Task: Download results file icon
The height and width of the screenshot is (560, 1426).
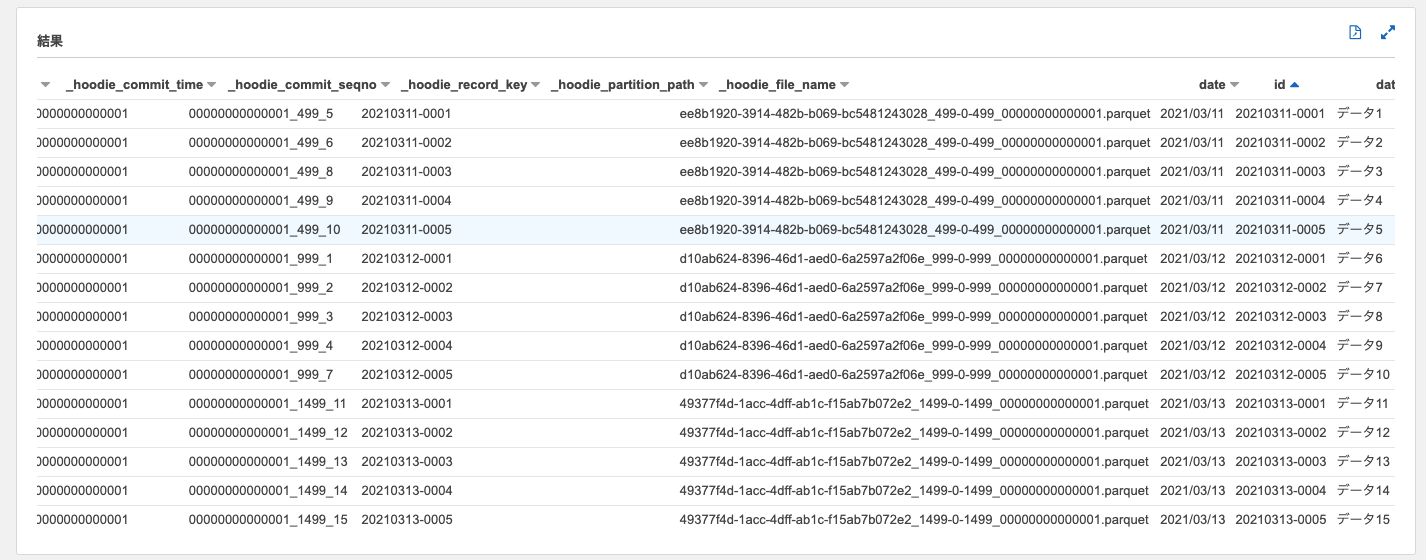Action: point(1355,33)
